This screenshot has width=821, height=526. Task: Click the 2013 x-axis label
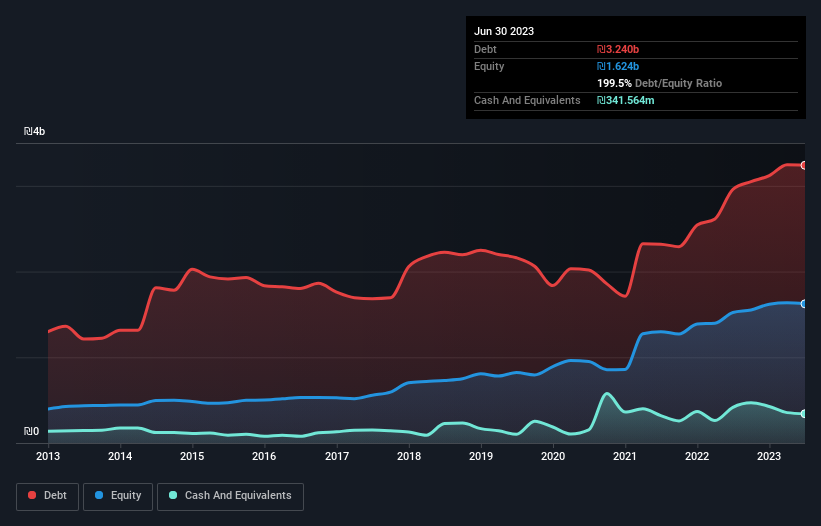[48, 456]
